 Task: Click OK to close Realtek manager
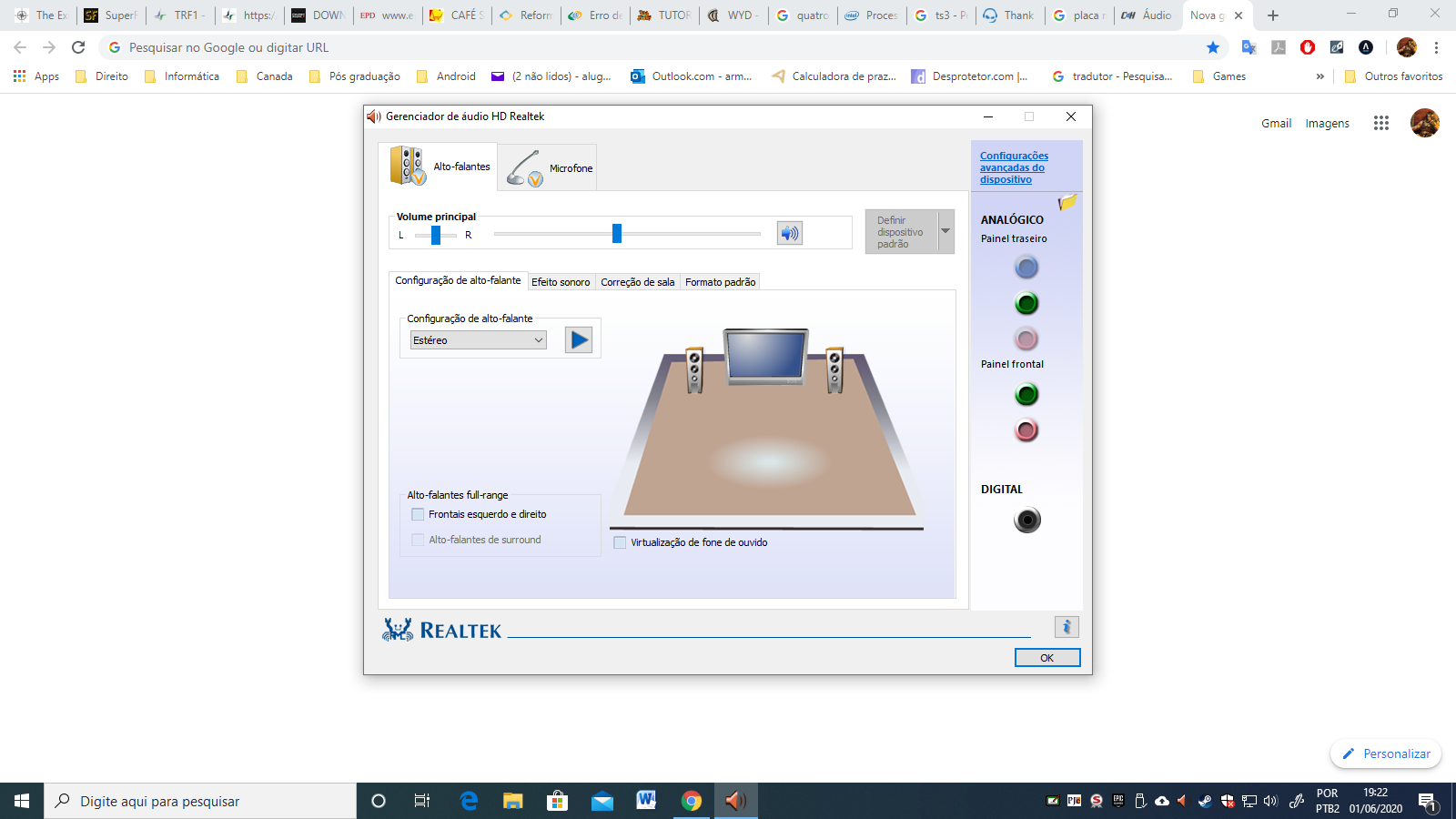tap(1047, 657)
